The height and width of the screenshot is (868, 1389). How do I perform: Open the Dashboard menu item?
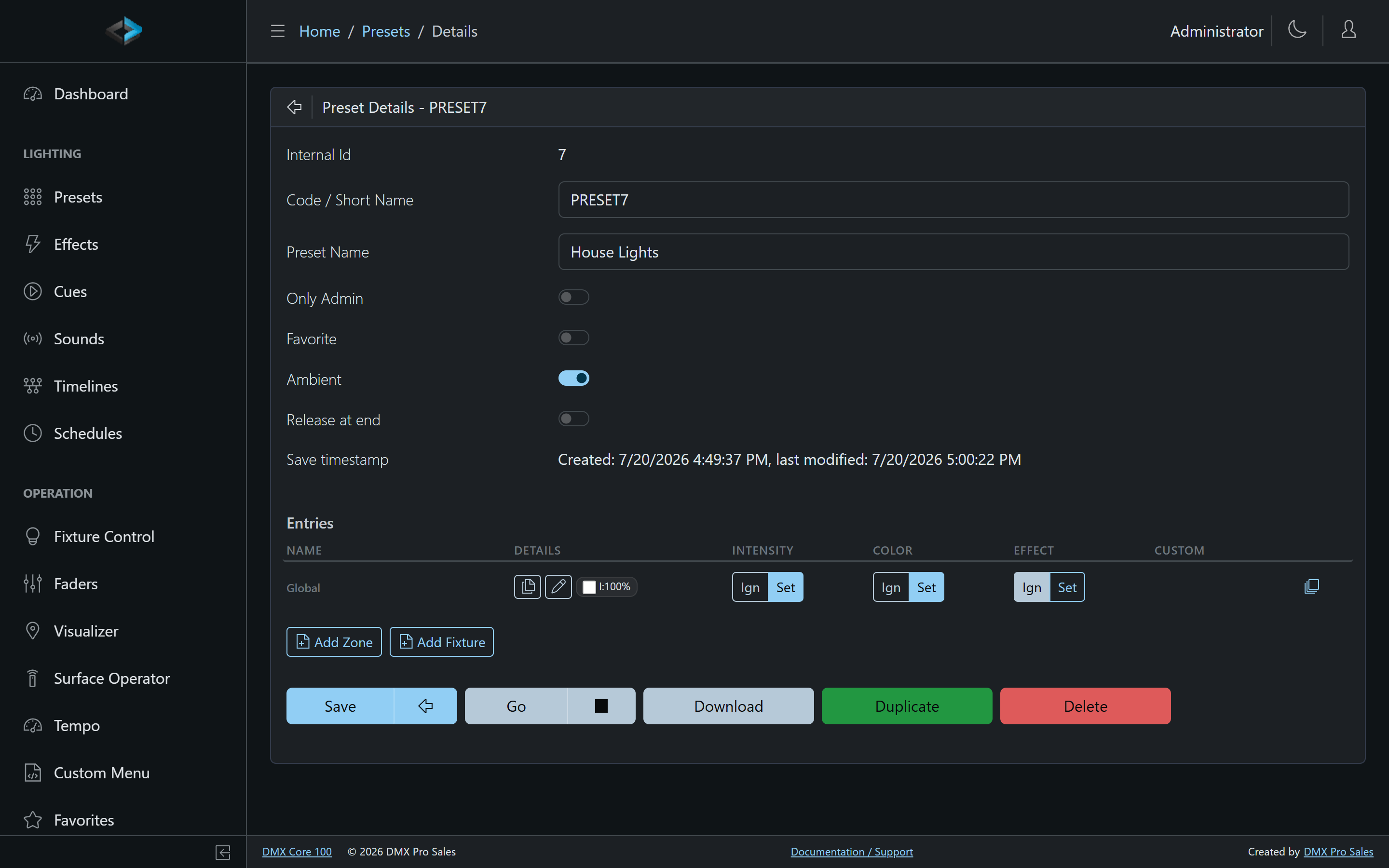[123, 94]
